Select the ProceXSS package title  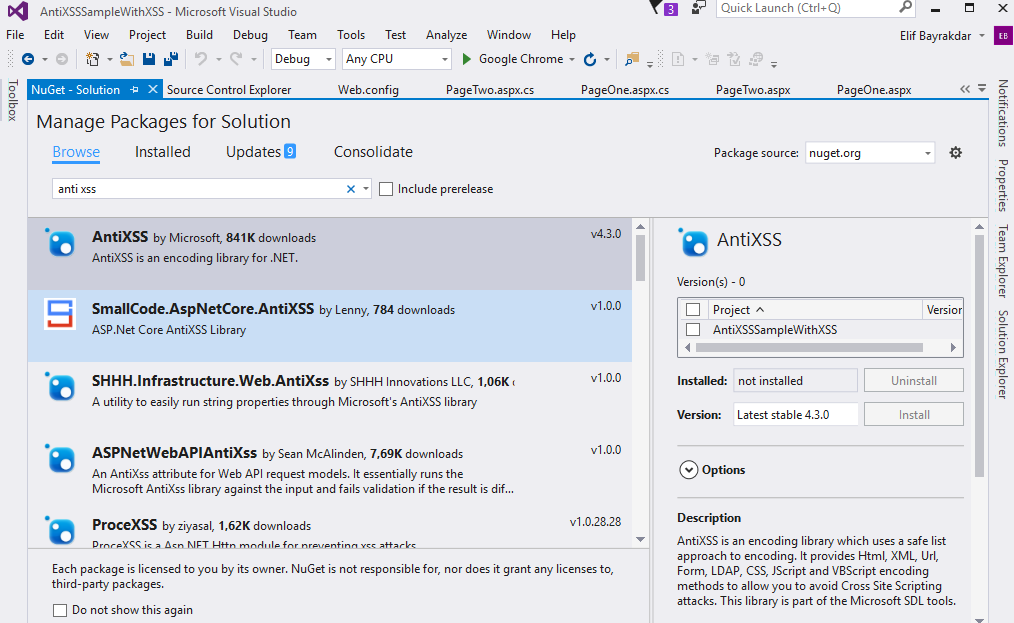tap(124, 525)
